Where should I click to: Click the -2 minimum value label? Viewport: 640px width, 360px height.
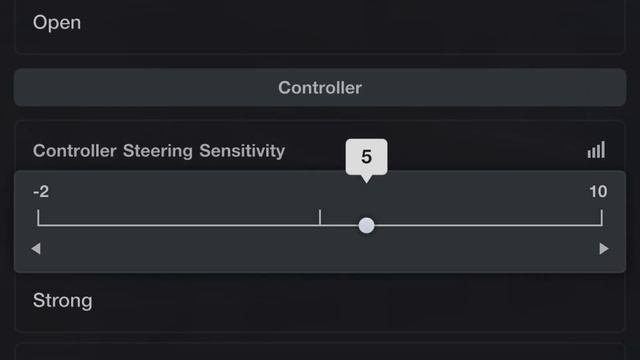(41, 191)
